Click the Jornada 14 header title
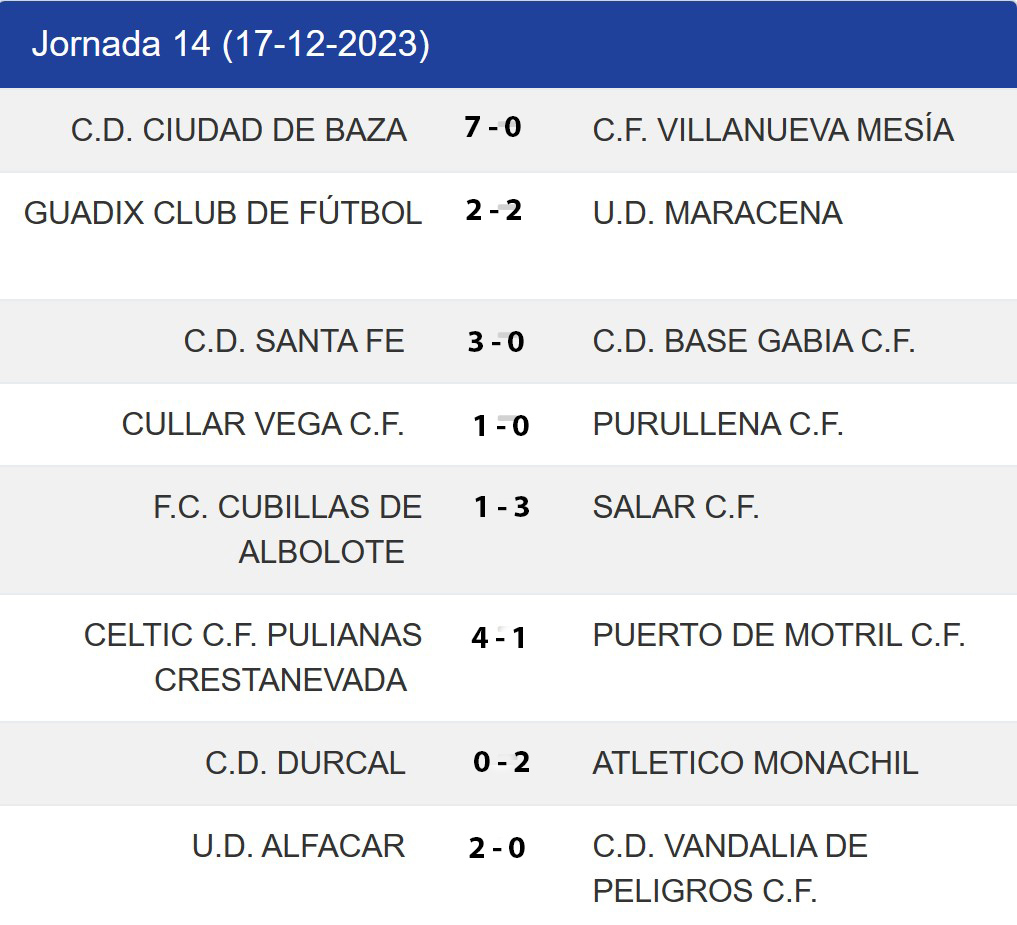The width and height of the screenshot is (1017, 925). click(x=231, y=44)
